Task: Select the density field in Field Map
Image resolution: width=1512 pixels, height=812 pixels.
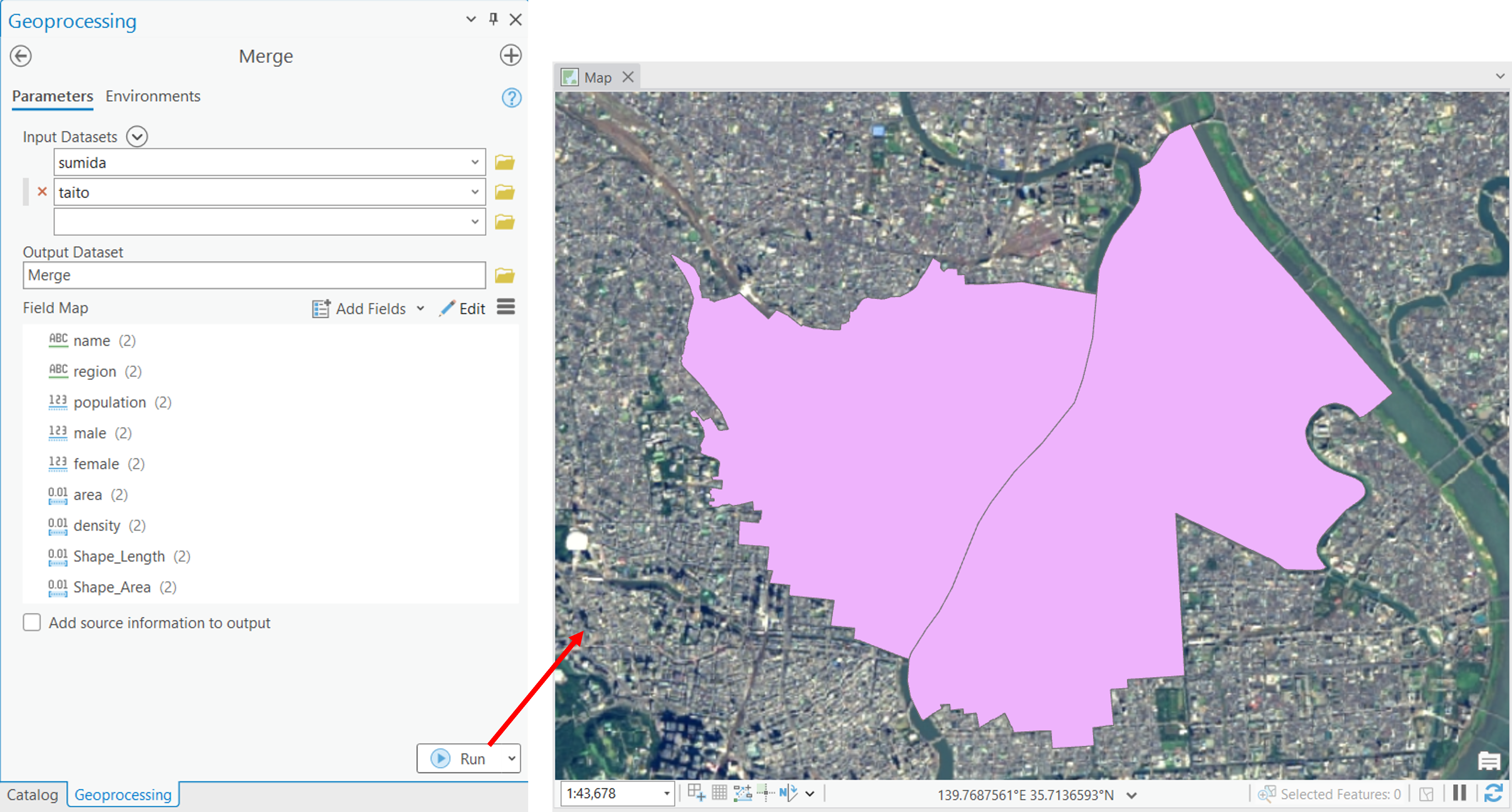Action: tap(97, 526)
